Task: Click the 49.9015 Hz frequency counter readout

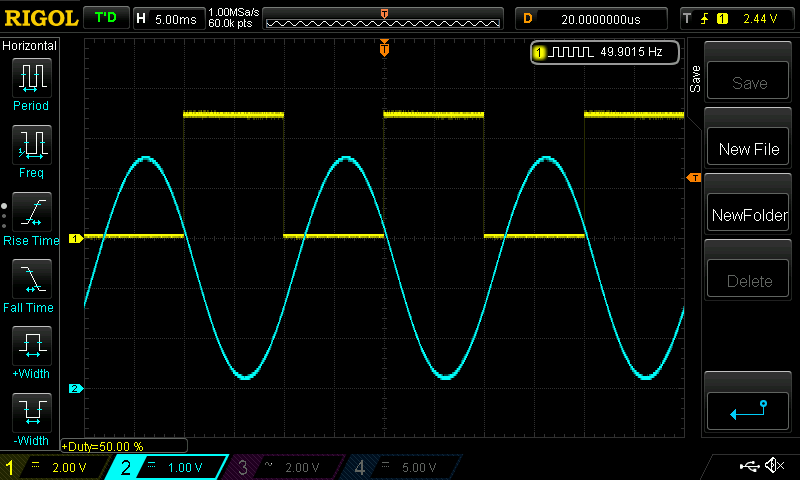Action: [606, 52]
